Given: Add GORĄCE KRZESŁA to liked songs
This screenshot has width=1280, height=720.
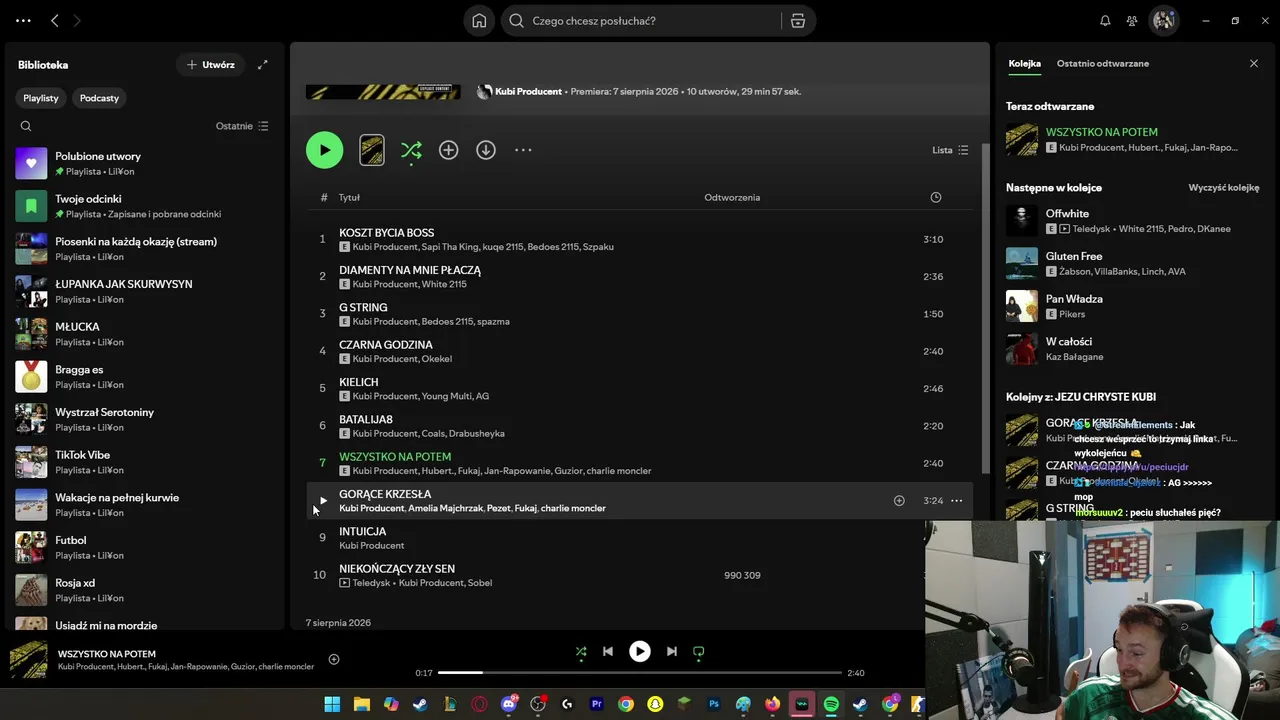Looking at the screenshot, I should click(x=899, y=501).
